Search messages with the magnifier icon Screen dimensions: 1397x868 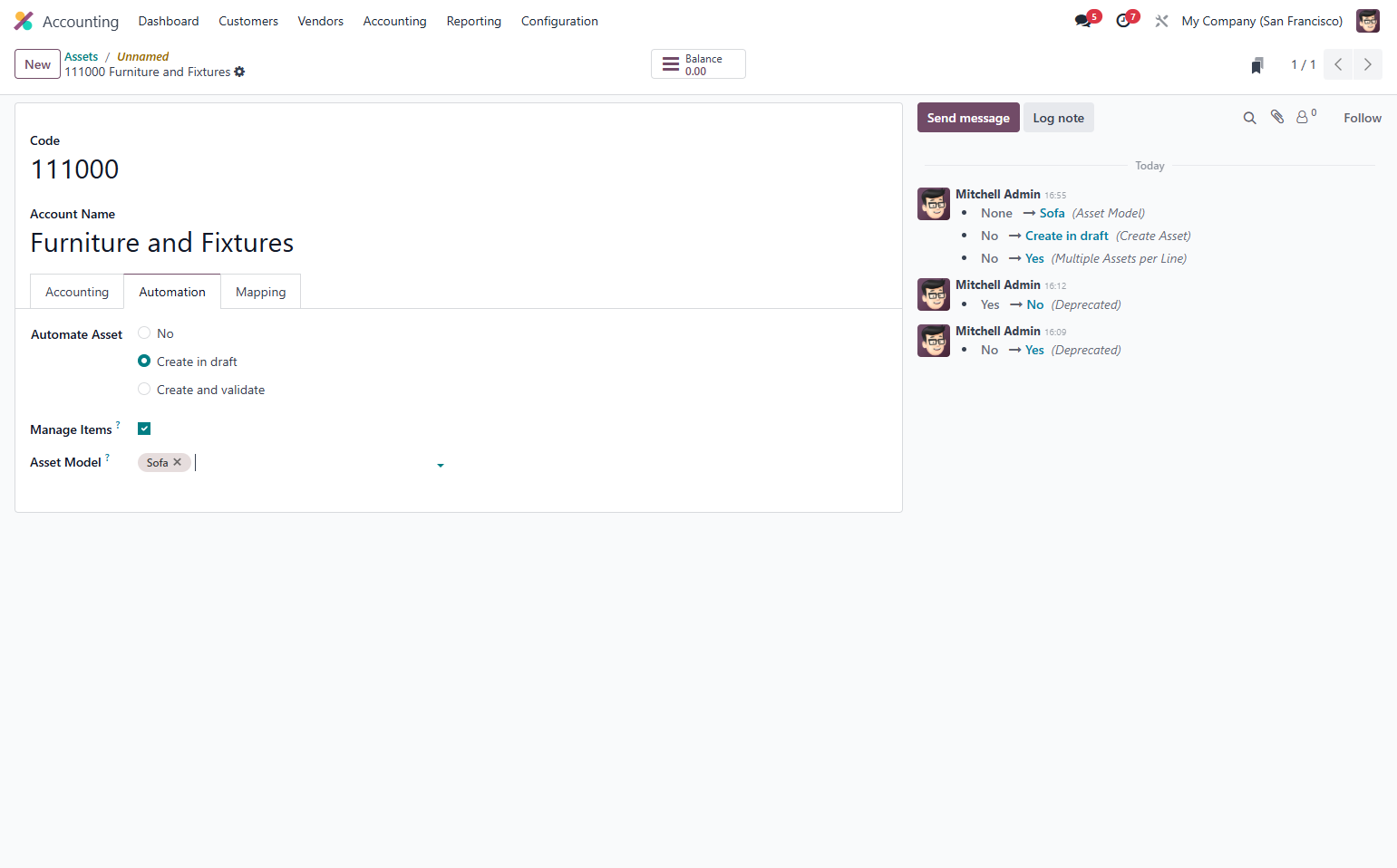tap(1249, 118)
